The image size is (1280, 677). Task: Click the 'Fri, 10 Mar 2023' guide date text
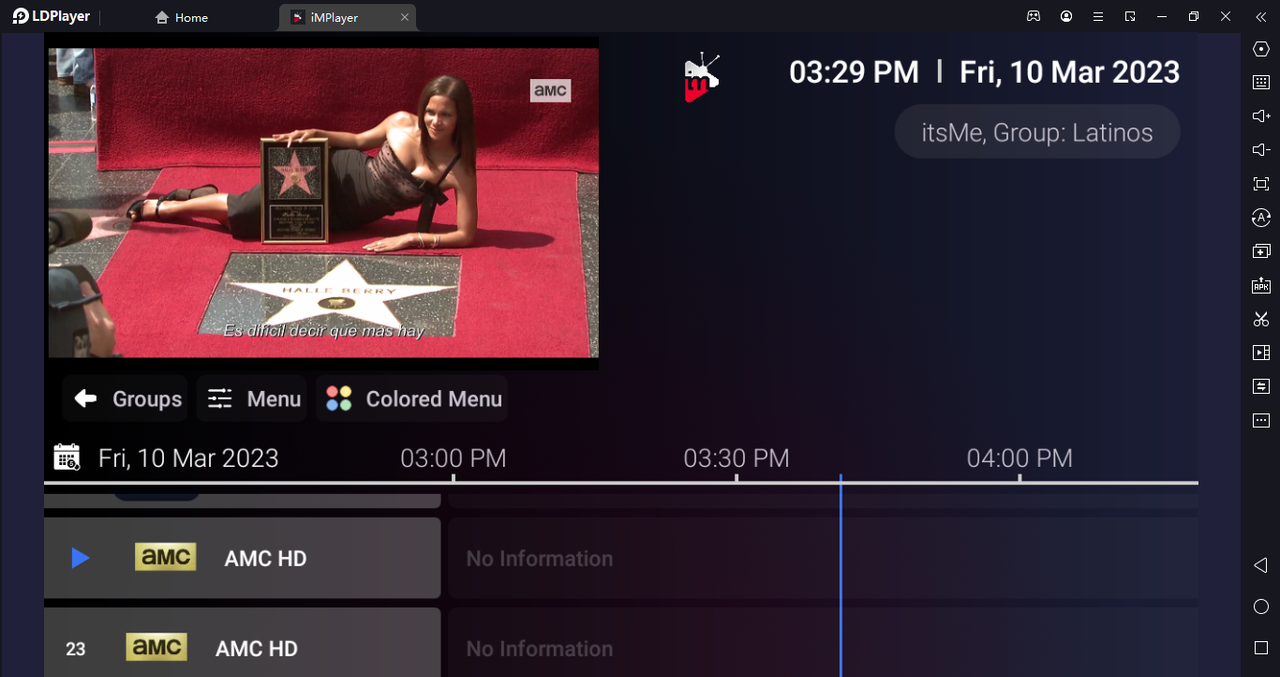(188, 458)
